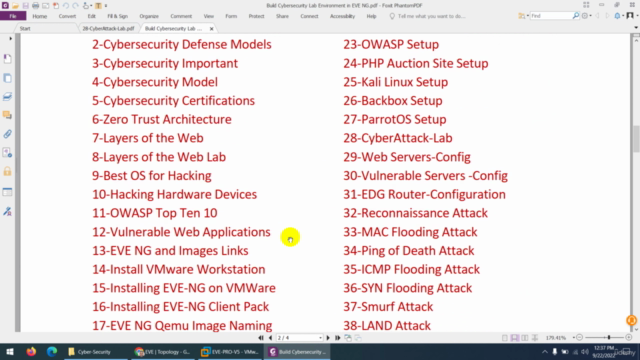The image size is (640, 360).
Task: Open the Convert ribbon tab
Action: click(x=67, y=16)
